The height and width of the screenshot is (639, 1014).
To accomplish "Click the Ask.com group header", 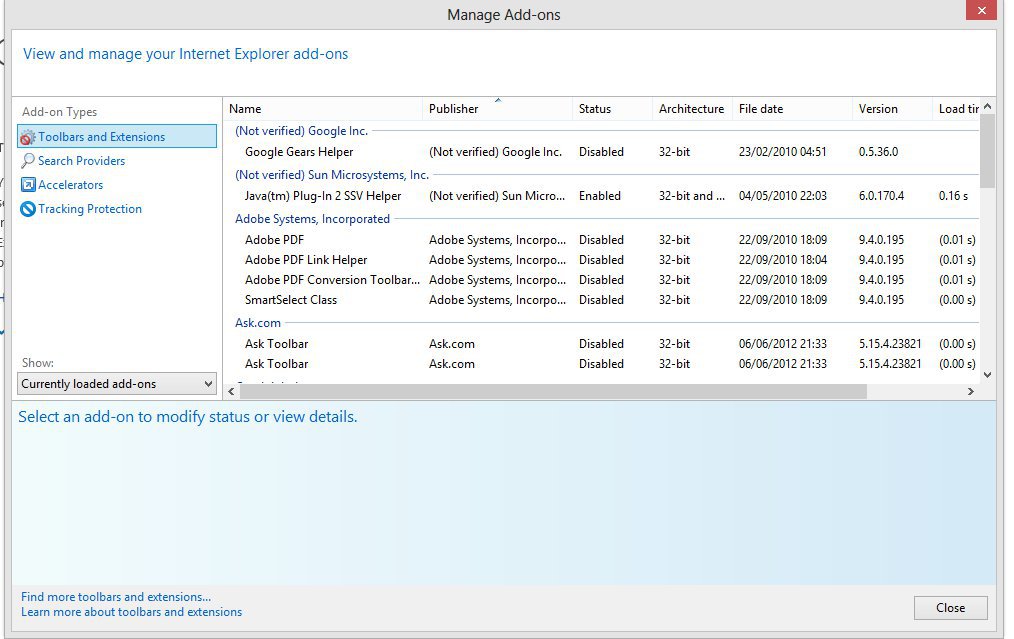I will point(258,323).
